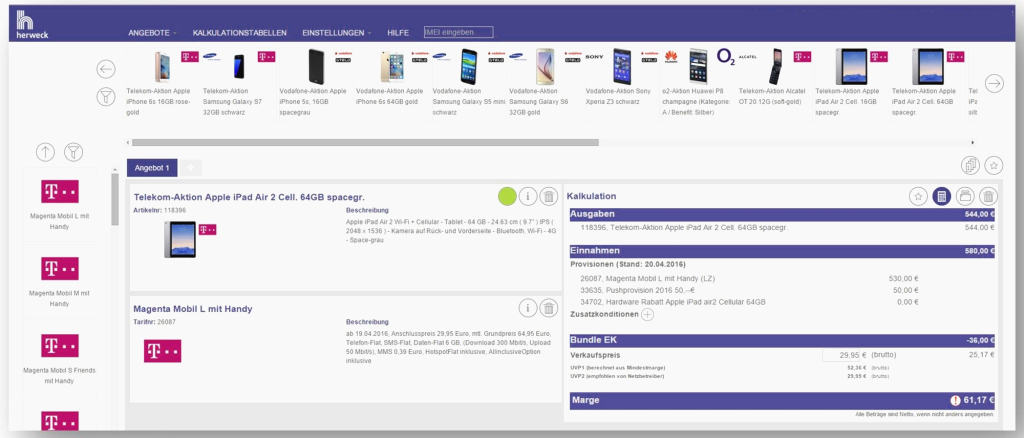Screen dimensions: 1024x438
Task: Click the Magenta Mobil L mit Handy card title
Action: click(x=193, y=309)
